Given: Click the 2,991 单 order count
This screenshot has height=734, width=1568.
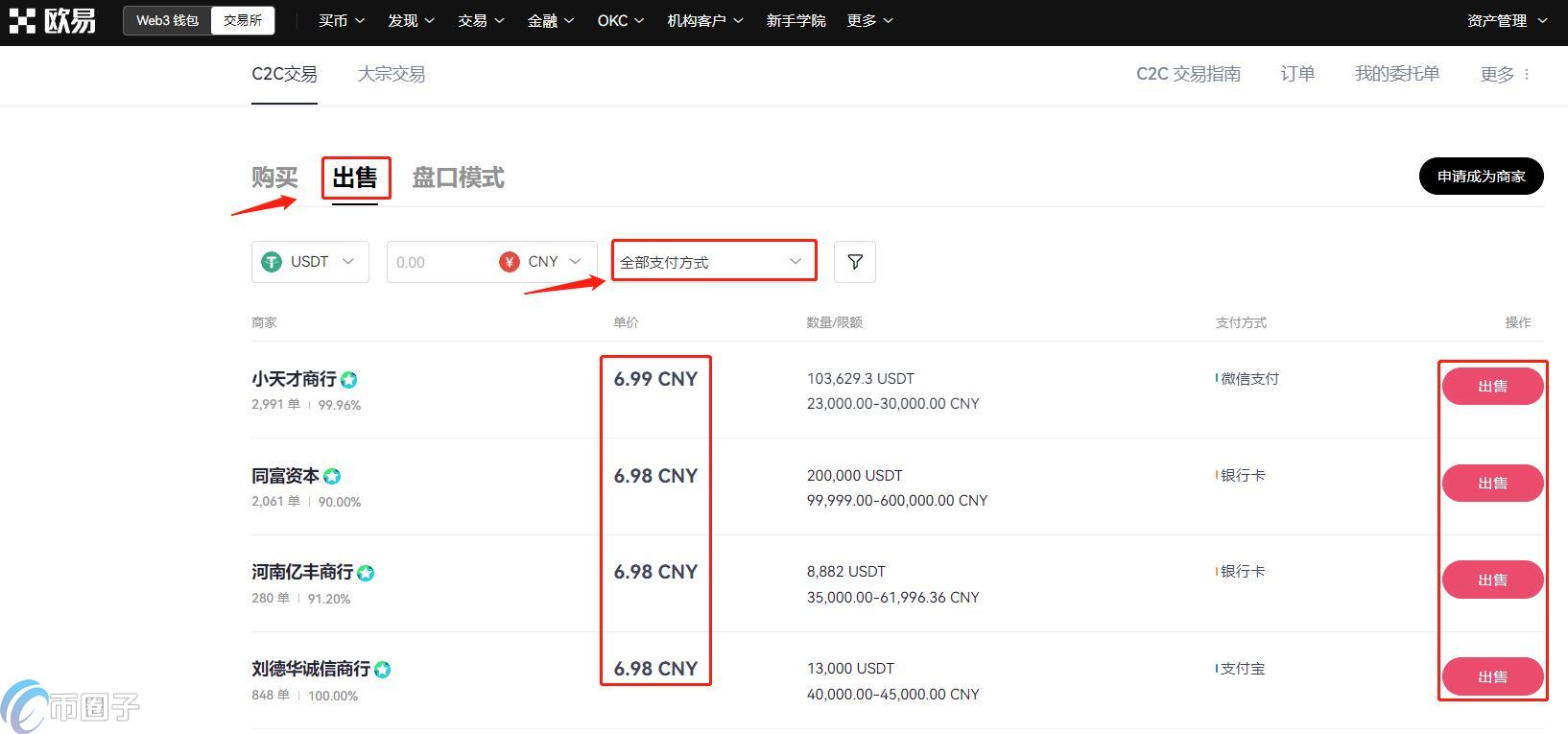Looking at the screenshot, I should pyautogui.click(x=276, y=405).
